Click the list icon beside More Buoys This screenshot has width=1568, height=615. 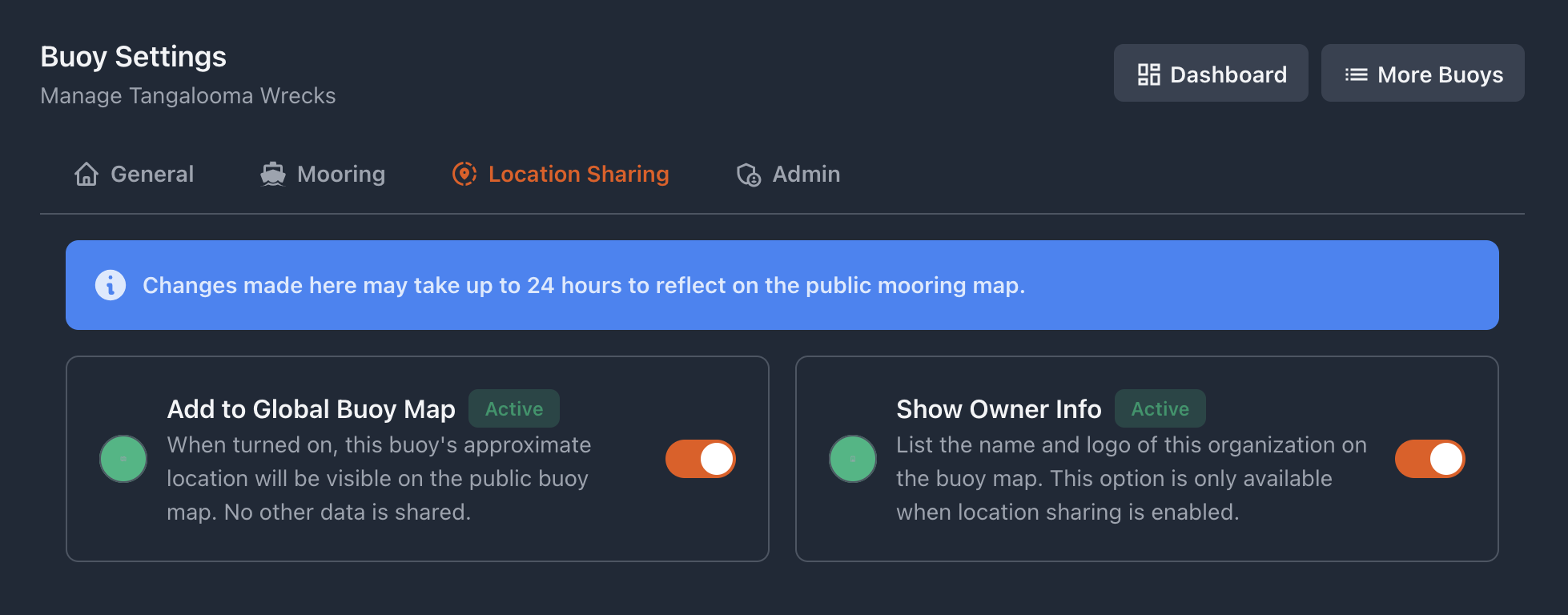pos(1356,74)
